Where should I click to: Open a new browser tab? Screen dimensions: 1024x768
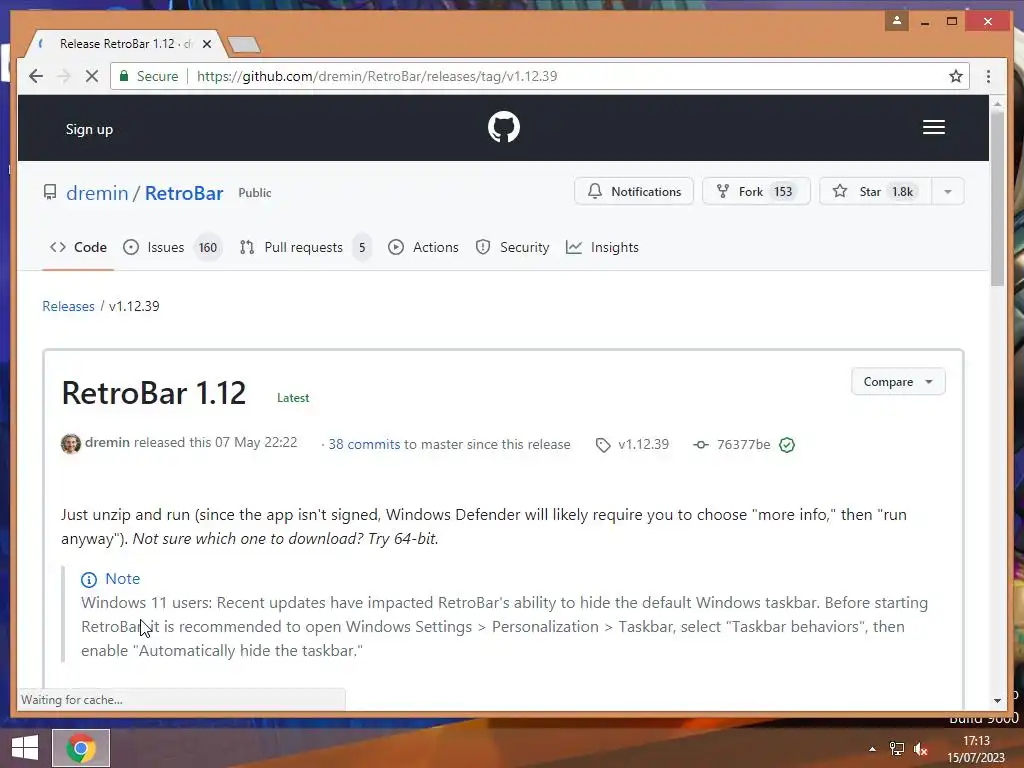pos(244,44)
